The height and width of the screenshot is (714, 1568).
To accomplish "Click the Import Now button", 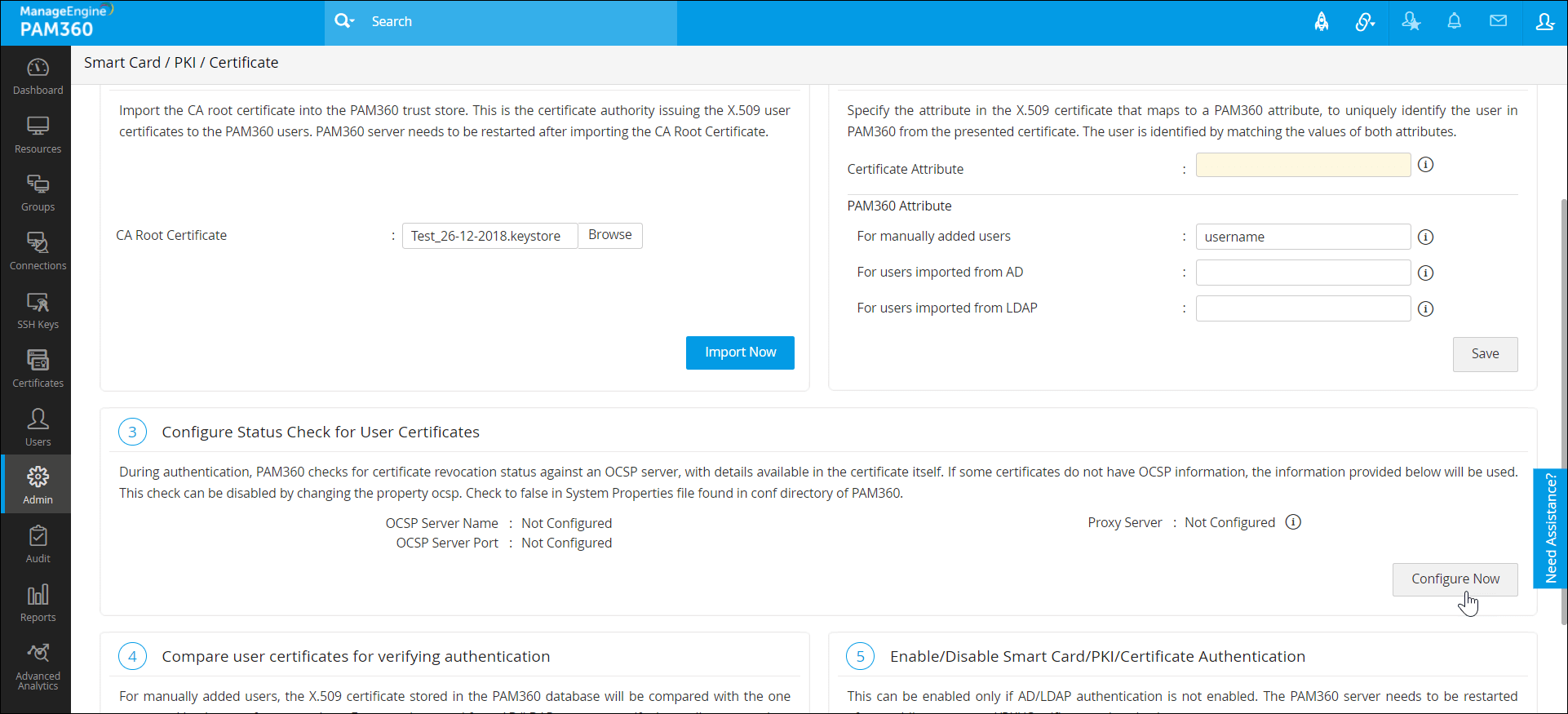I will tap(740, 353).
